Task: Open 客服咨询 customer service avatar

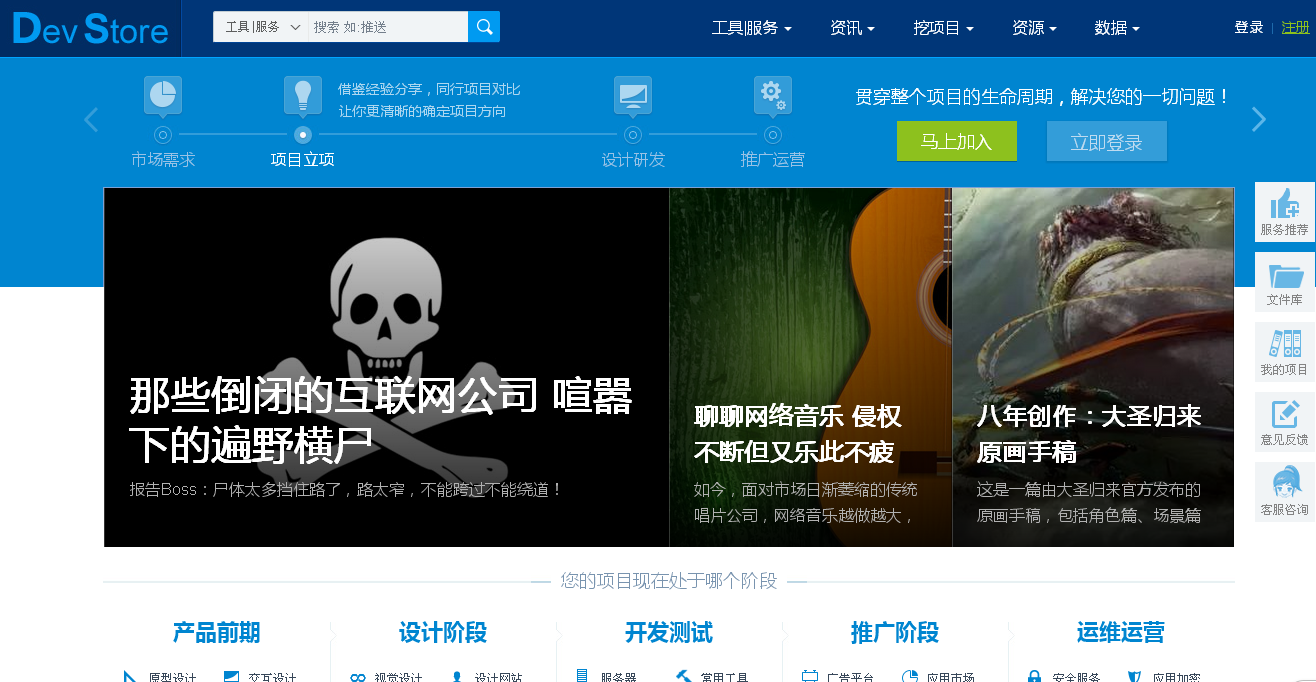Action: [1285, 492]
